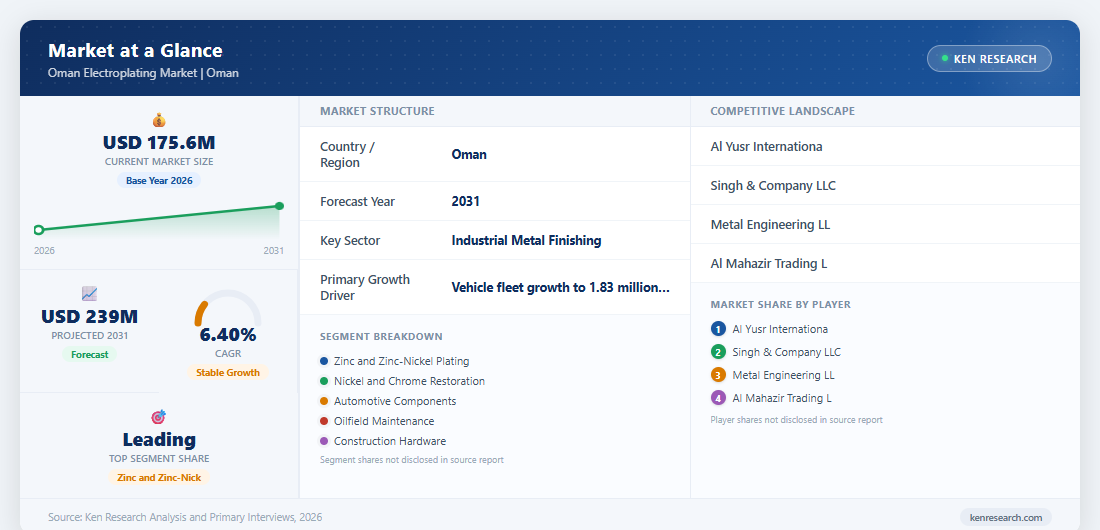Click the 6.40% CAGR value
Image resolution: width=1100 pixels, height=530 pixels.
coord(228,334)
